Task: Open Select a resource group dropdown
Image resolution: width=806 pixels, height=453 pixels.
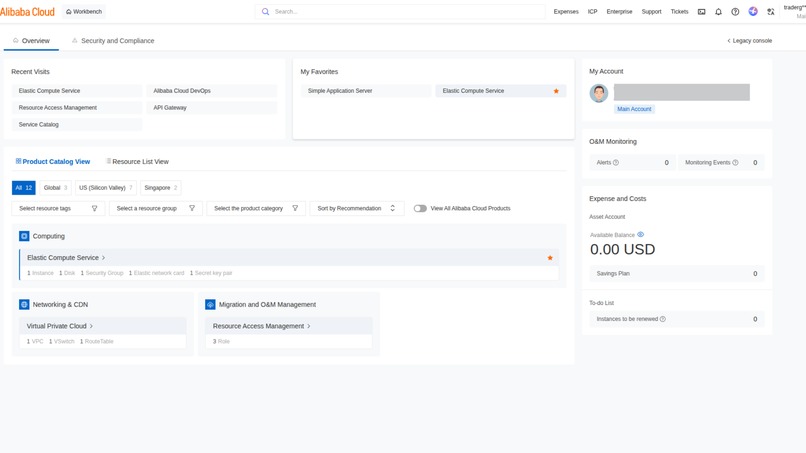Action: coord(156,208)
